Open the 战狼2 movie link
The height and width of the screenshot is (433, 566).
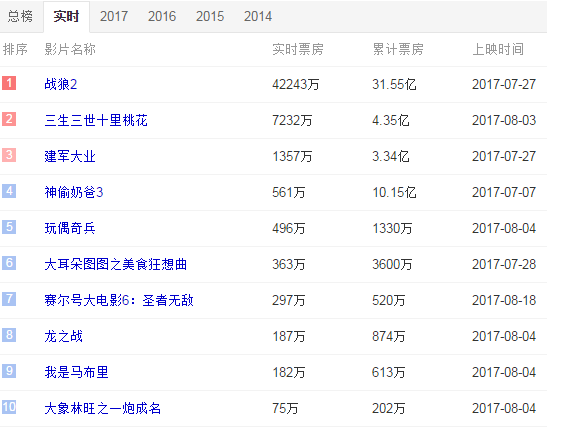tap(61, 84)
